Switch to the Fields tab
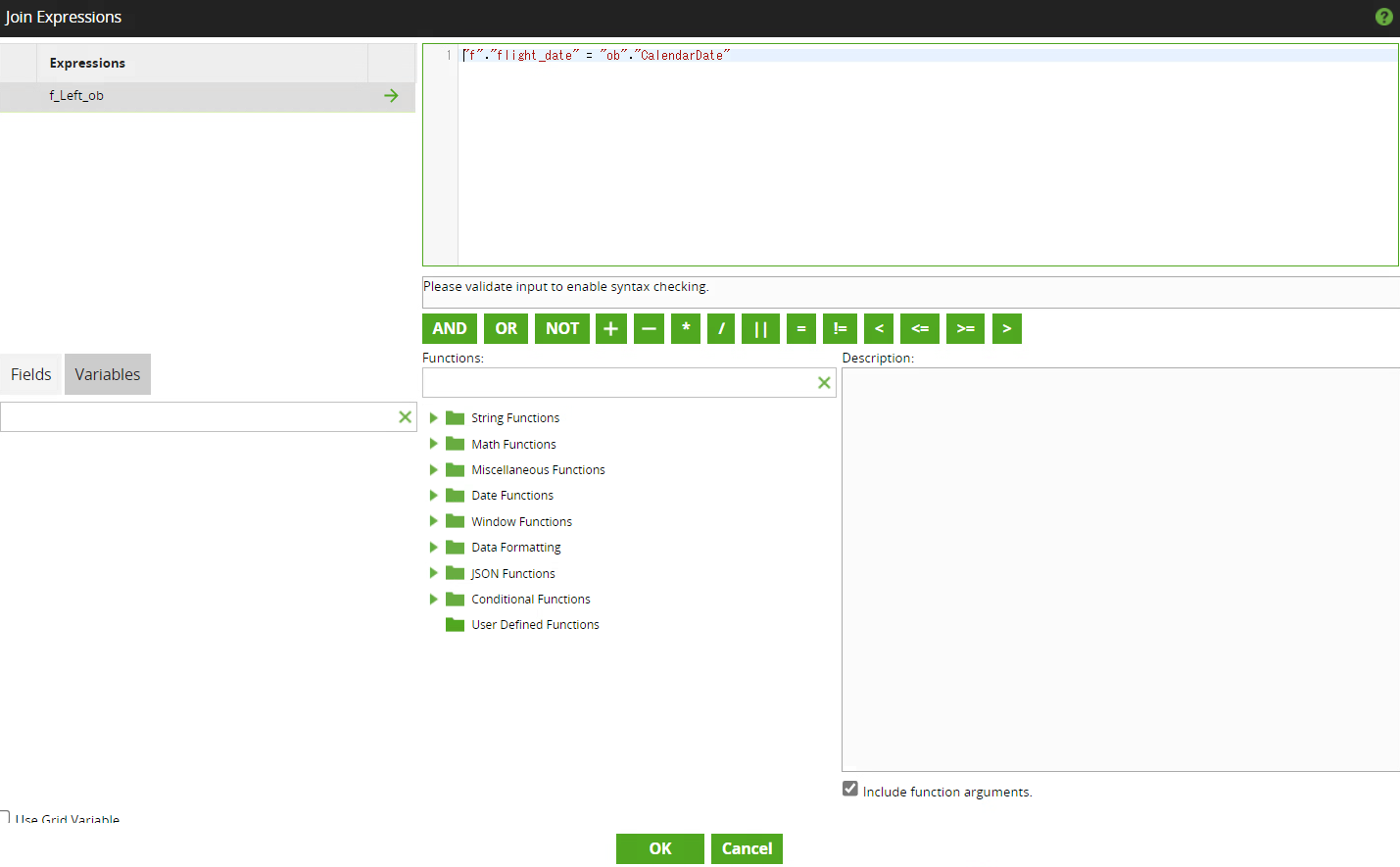The height and width of the screenshot is (867, 1400). (31, 375)
